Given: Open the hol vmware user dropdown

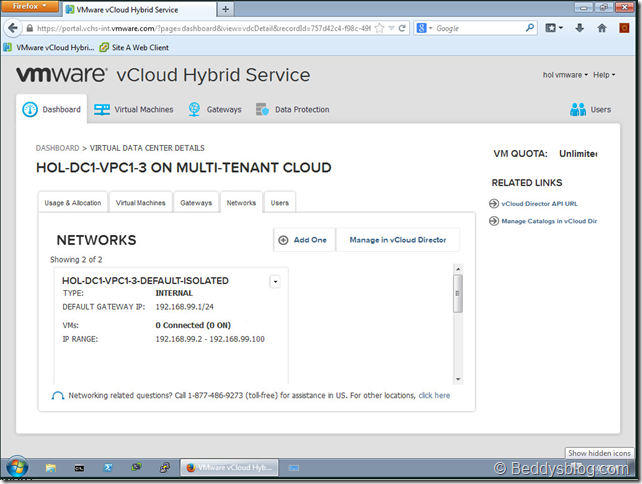Looking at the screenshot, I should coord(565,75).
